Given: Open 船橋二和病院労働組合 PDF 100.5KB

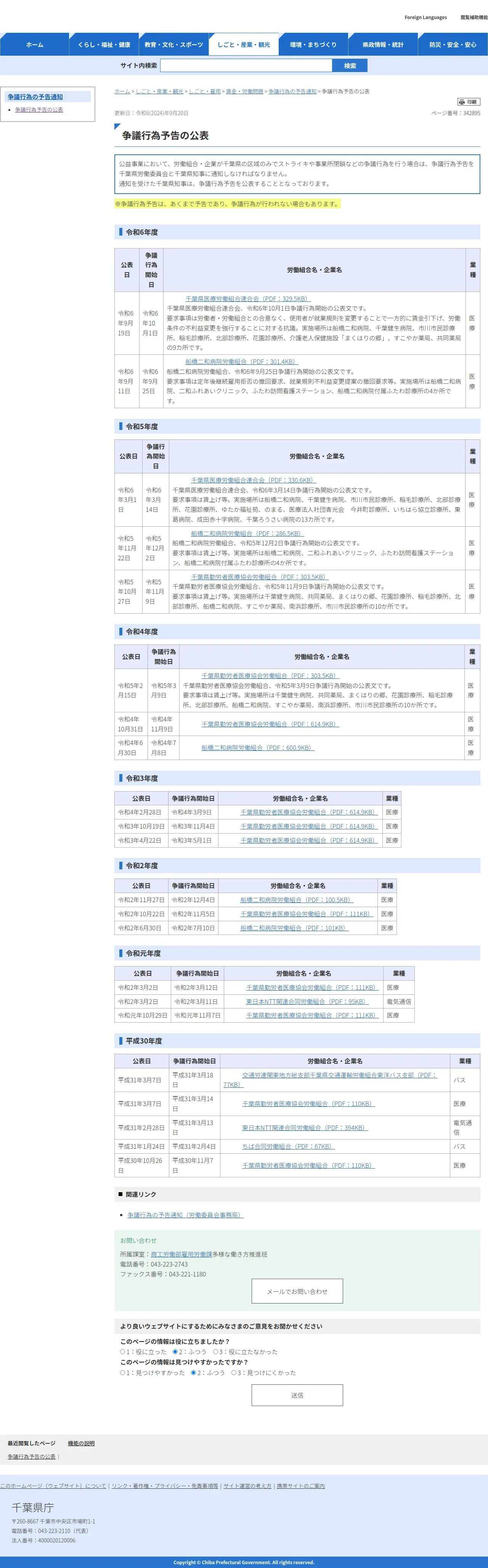Looking at the screenshot, I should (x=297, y=899).
